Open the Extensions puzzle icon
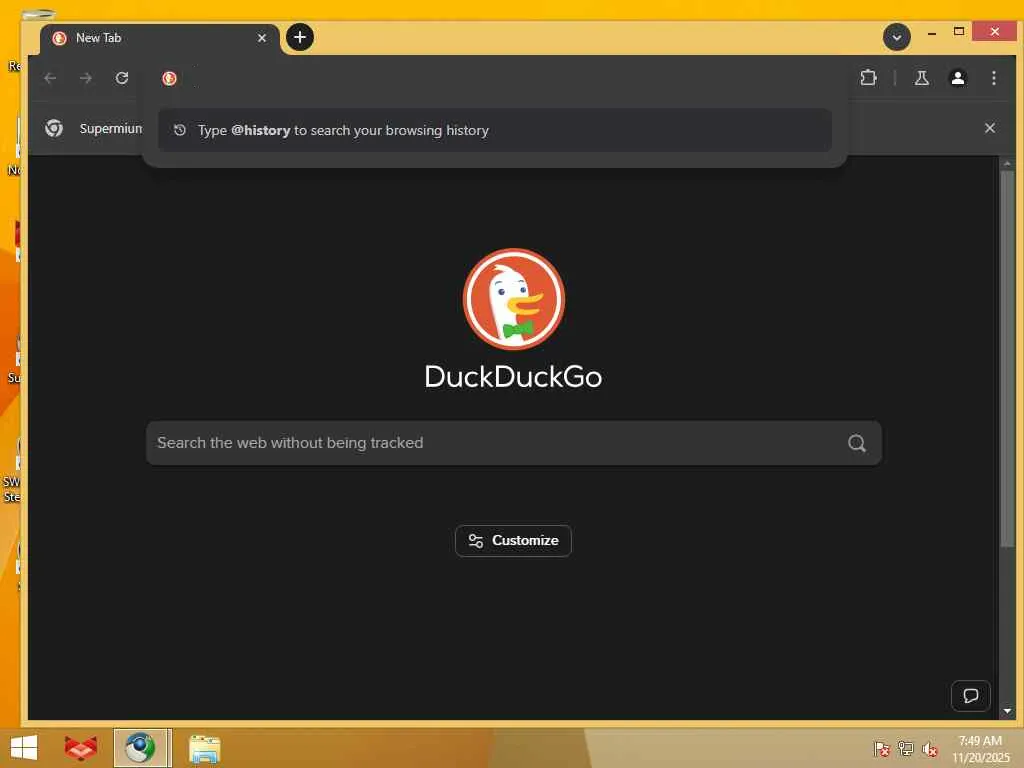Viewport: 1024px width, 768px height. (x=868, y=78)
